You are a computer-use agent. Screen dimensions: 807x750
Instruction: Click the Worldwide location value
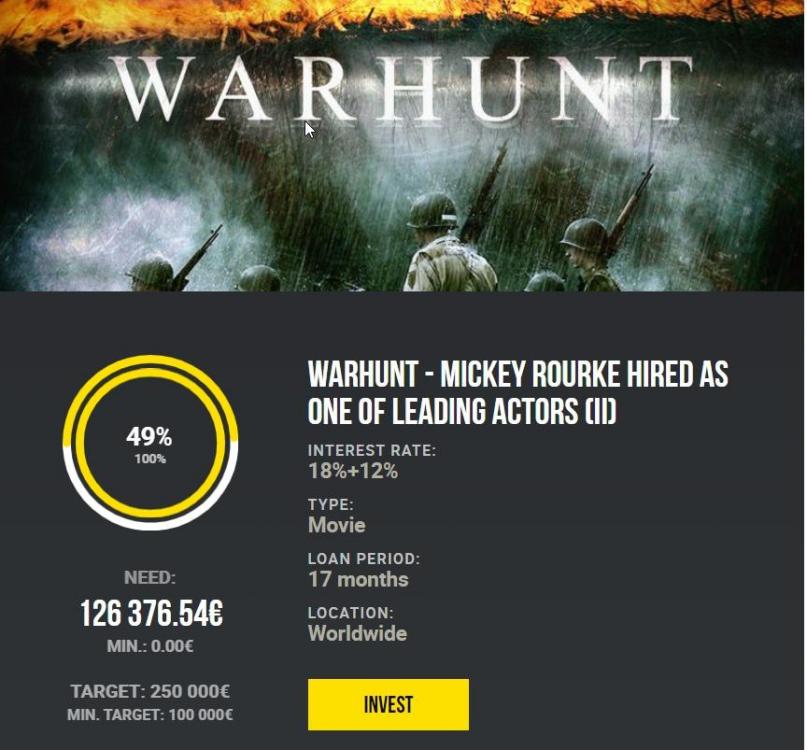(x=357, y=633)
